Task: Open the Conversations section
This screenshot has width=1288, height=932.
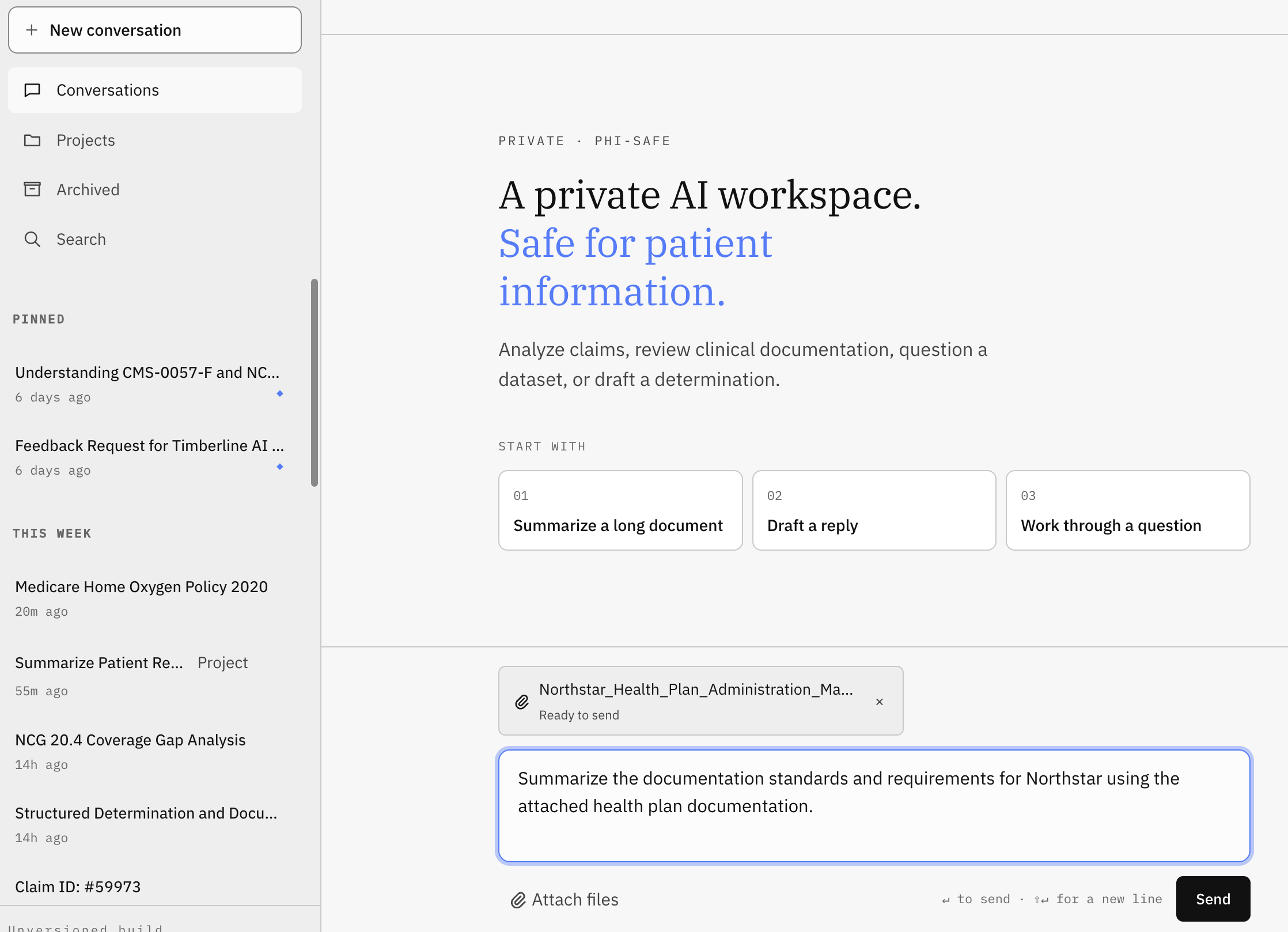Action: click(x=155, y=90)
